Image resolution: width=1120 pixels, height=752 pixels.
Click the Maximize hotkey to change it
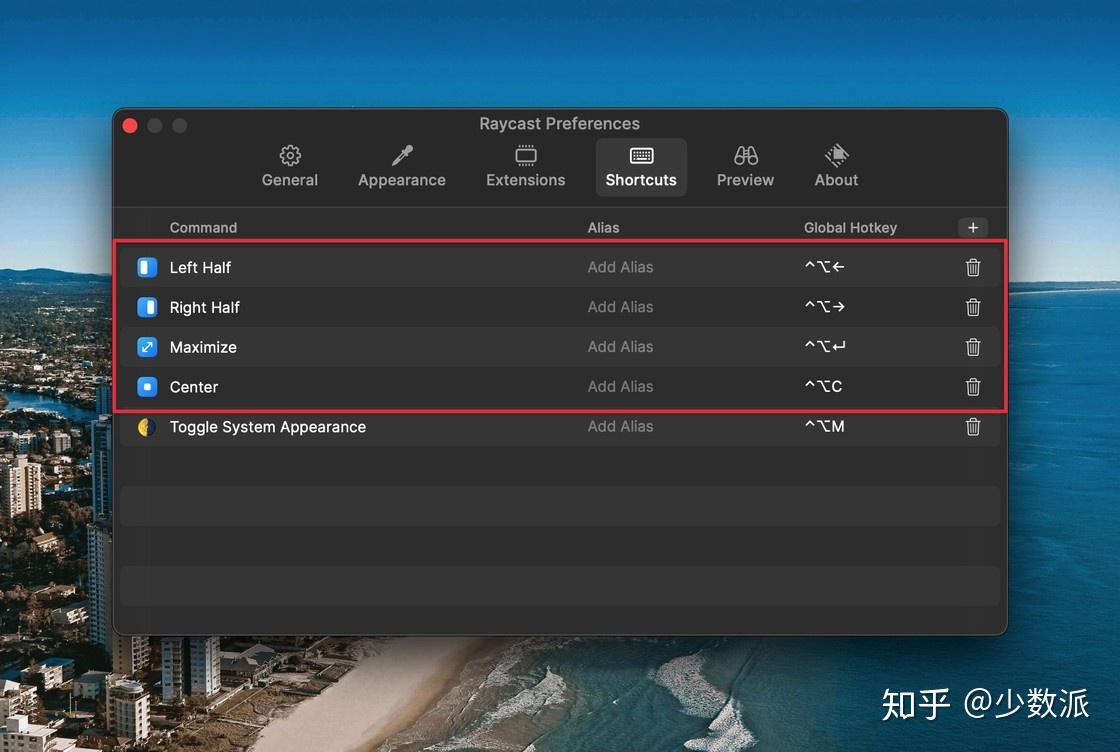point(824,347)
